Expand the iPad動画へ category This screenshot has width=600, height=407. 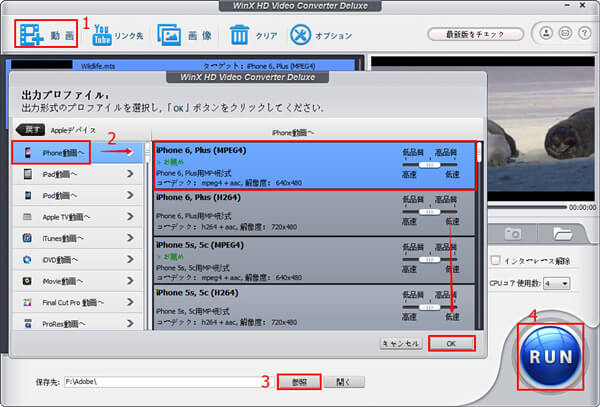point(76,174)
